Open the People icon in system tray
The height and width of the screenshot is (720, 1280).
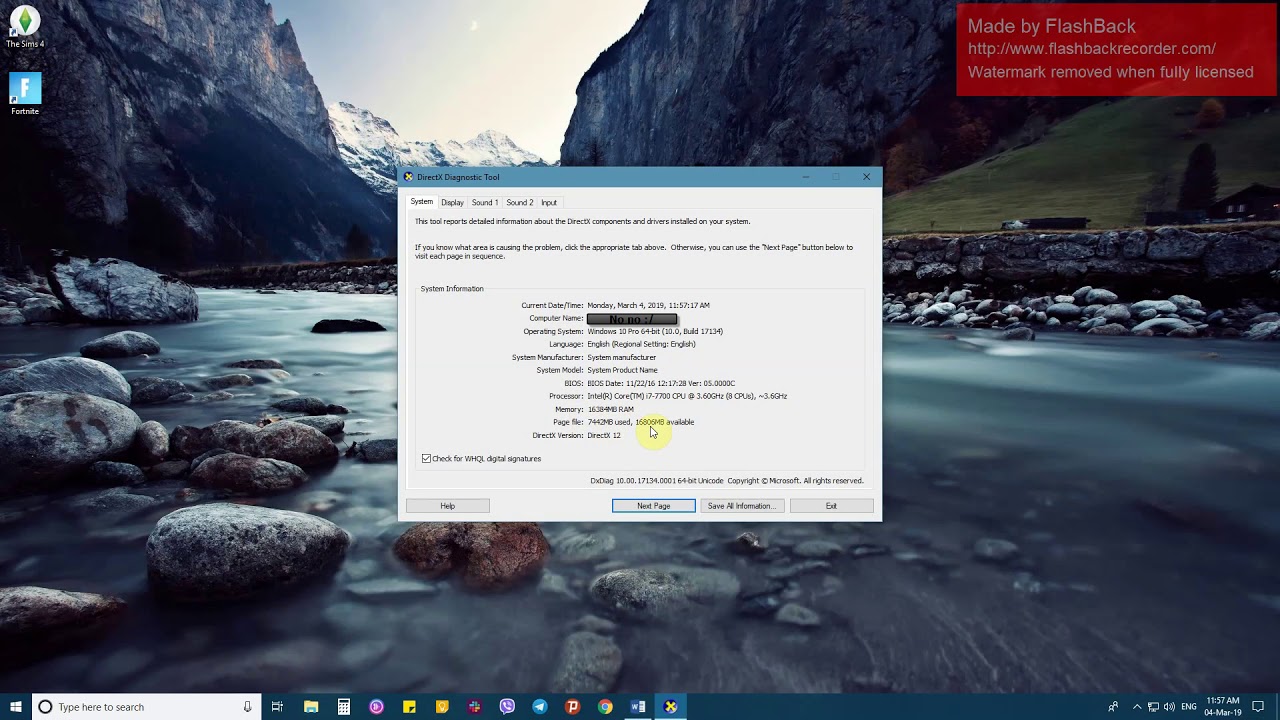(x=1113, y=707)
